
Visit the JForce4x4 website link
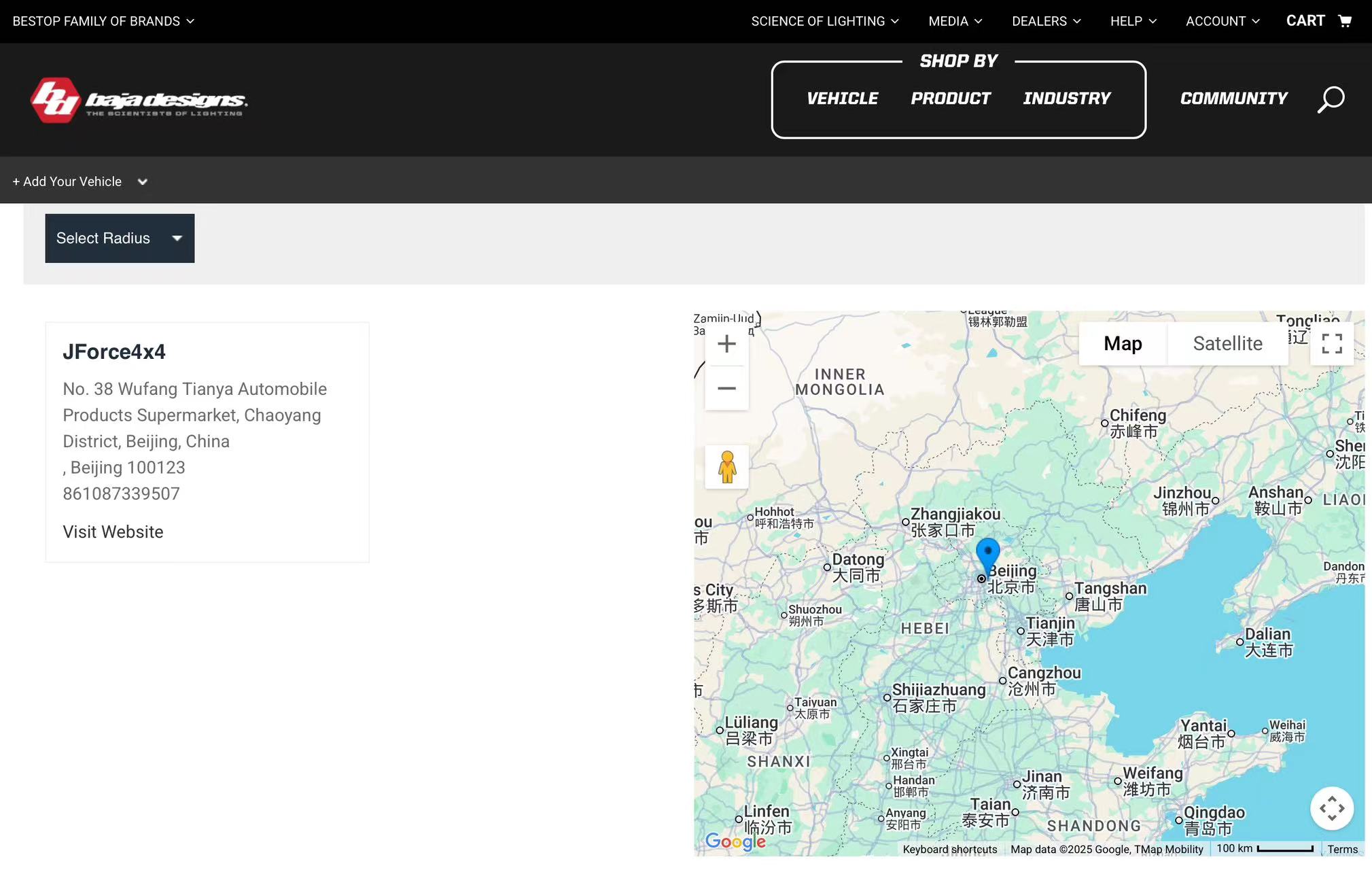coord(113,532)
